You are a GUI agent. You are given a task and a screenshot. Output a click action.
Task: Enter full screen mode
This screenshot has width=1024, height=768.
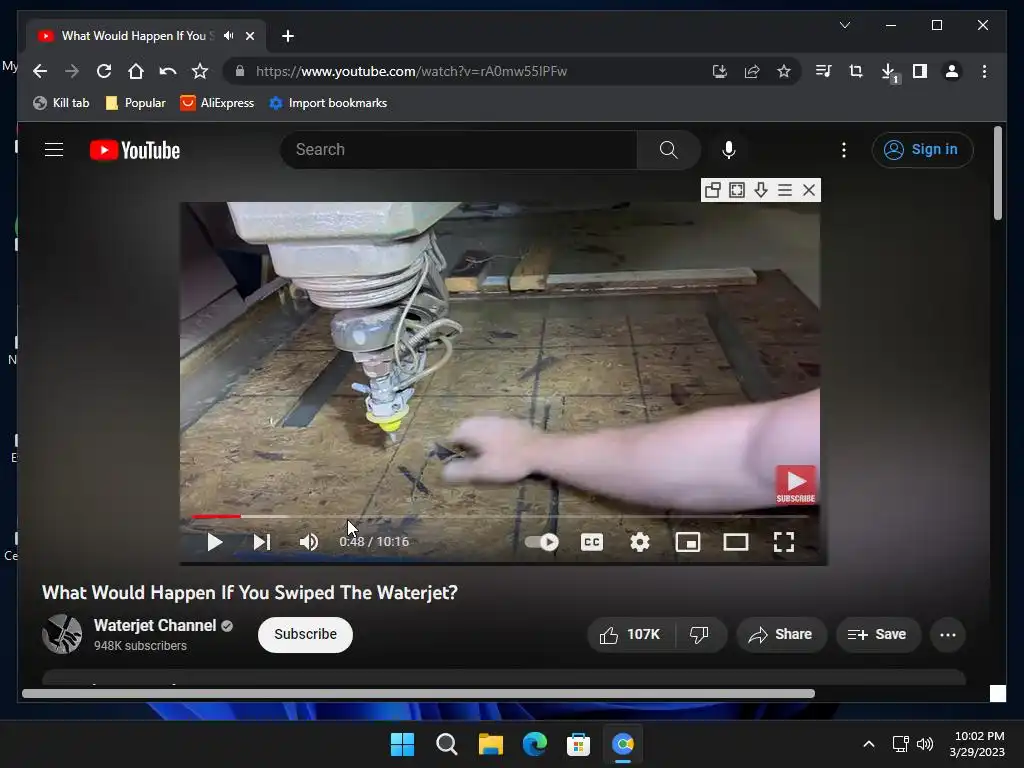pos(784,542)
